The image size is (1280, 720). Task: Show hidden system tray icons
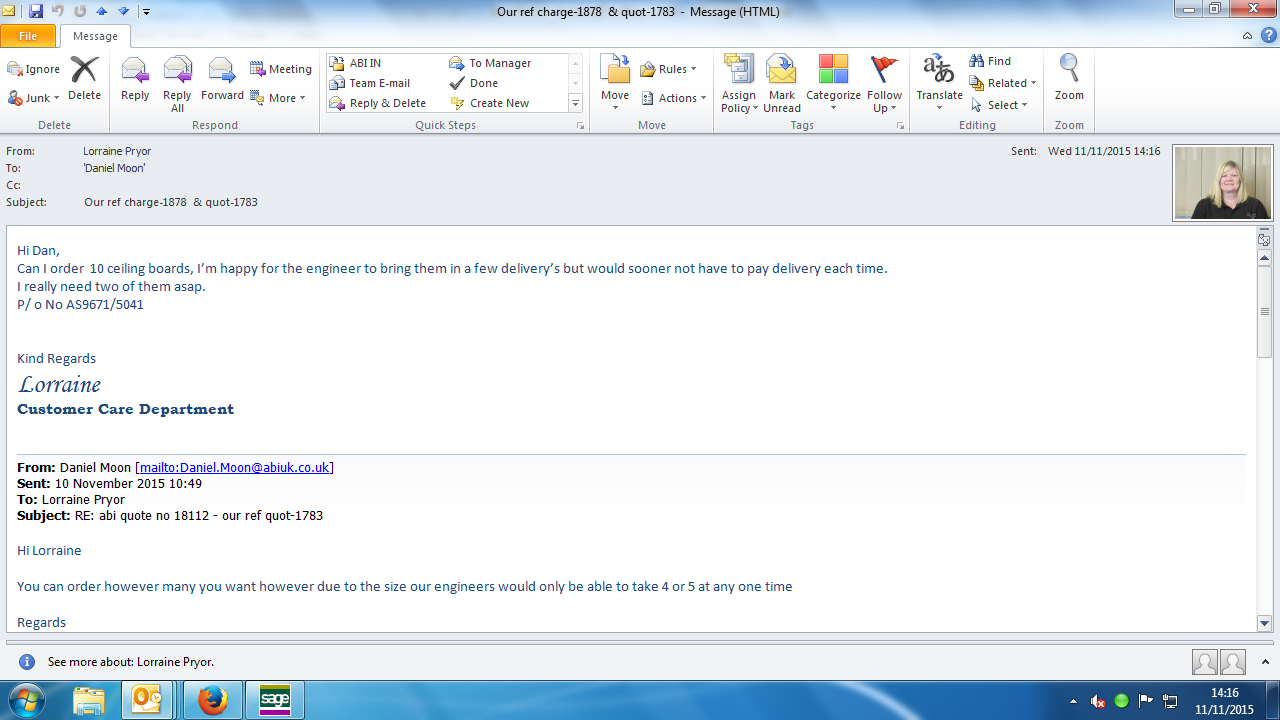click(1073, 701)
